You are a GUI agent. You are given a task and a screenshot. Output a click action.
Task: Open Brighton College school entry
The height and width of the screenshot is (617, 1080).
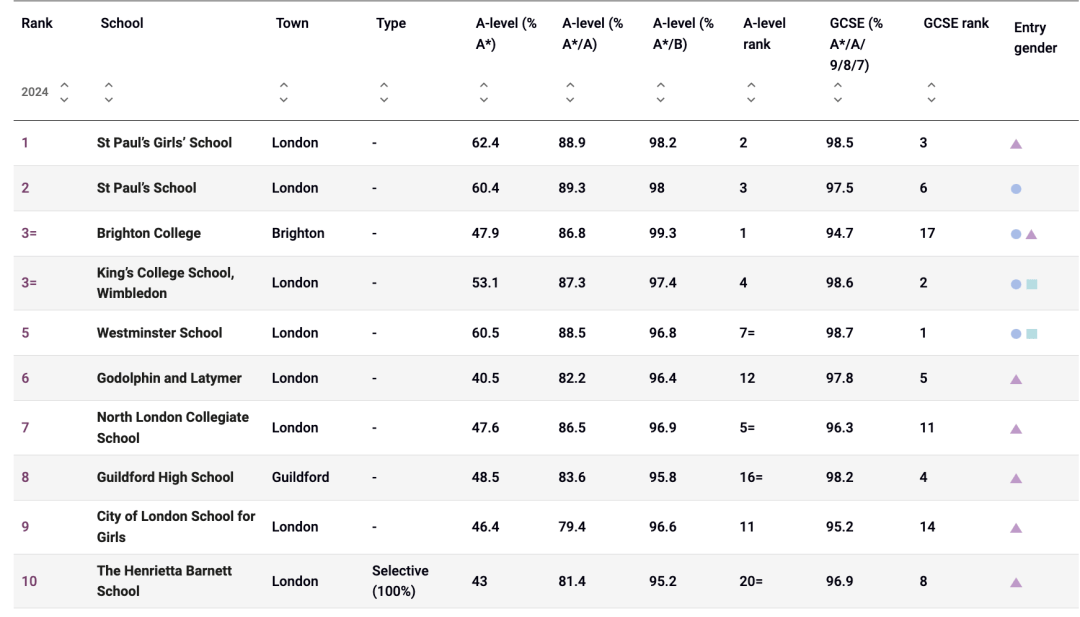(148, 233)
